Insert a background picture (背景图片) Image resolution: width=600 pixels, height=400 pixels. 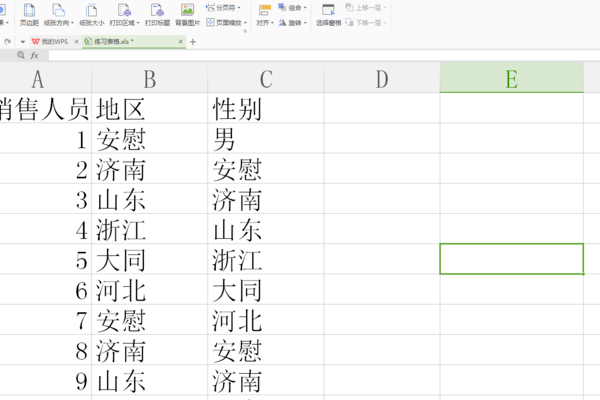pos(188,15)
